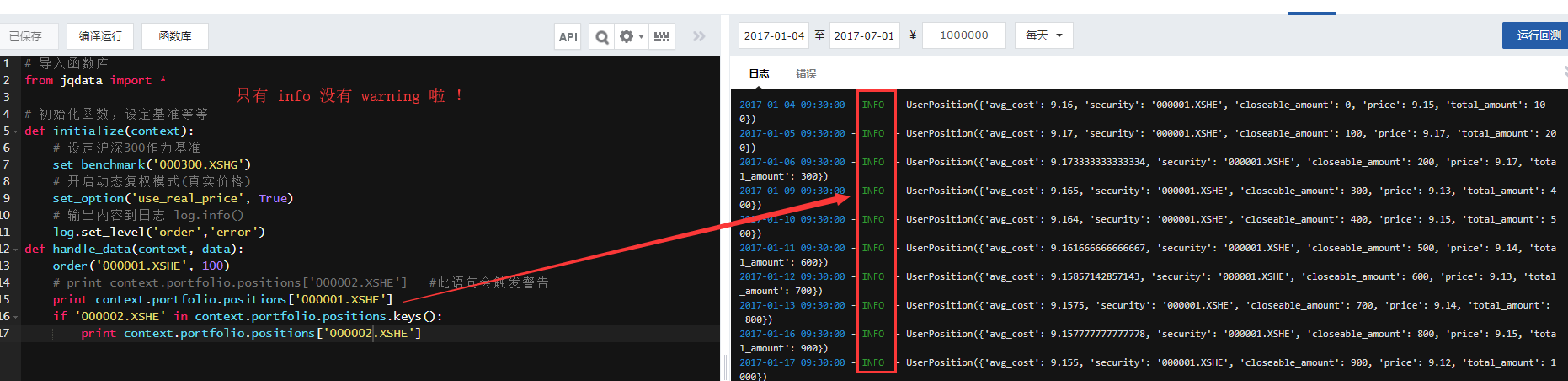Open the search icon in editor toolbar
1568x381 pixels.
click(x=601, y=36)
